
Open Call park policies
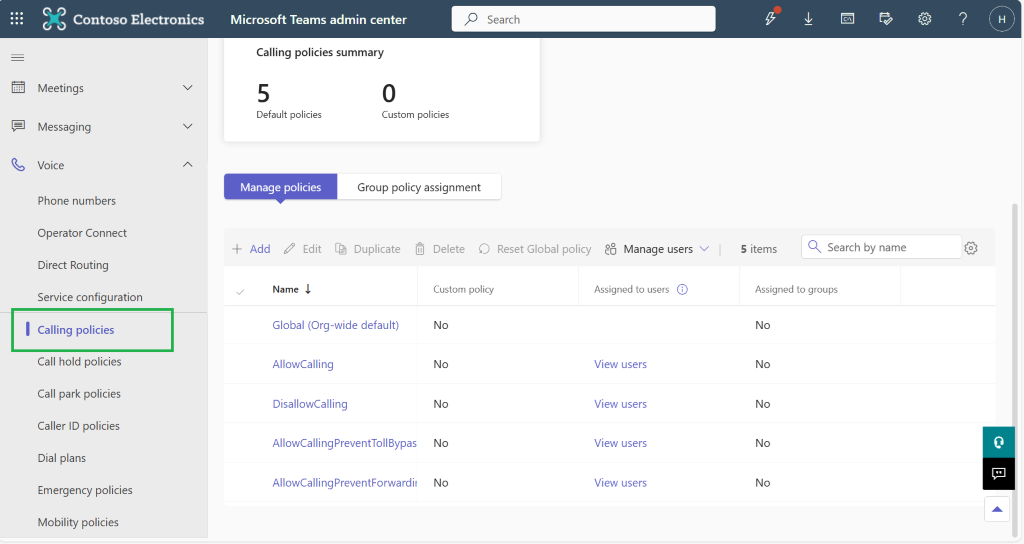pos(79,393)
